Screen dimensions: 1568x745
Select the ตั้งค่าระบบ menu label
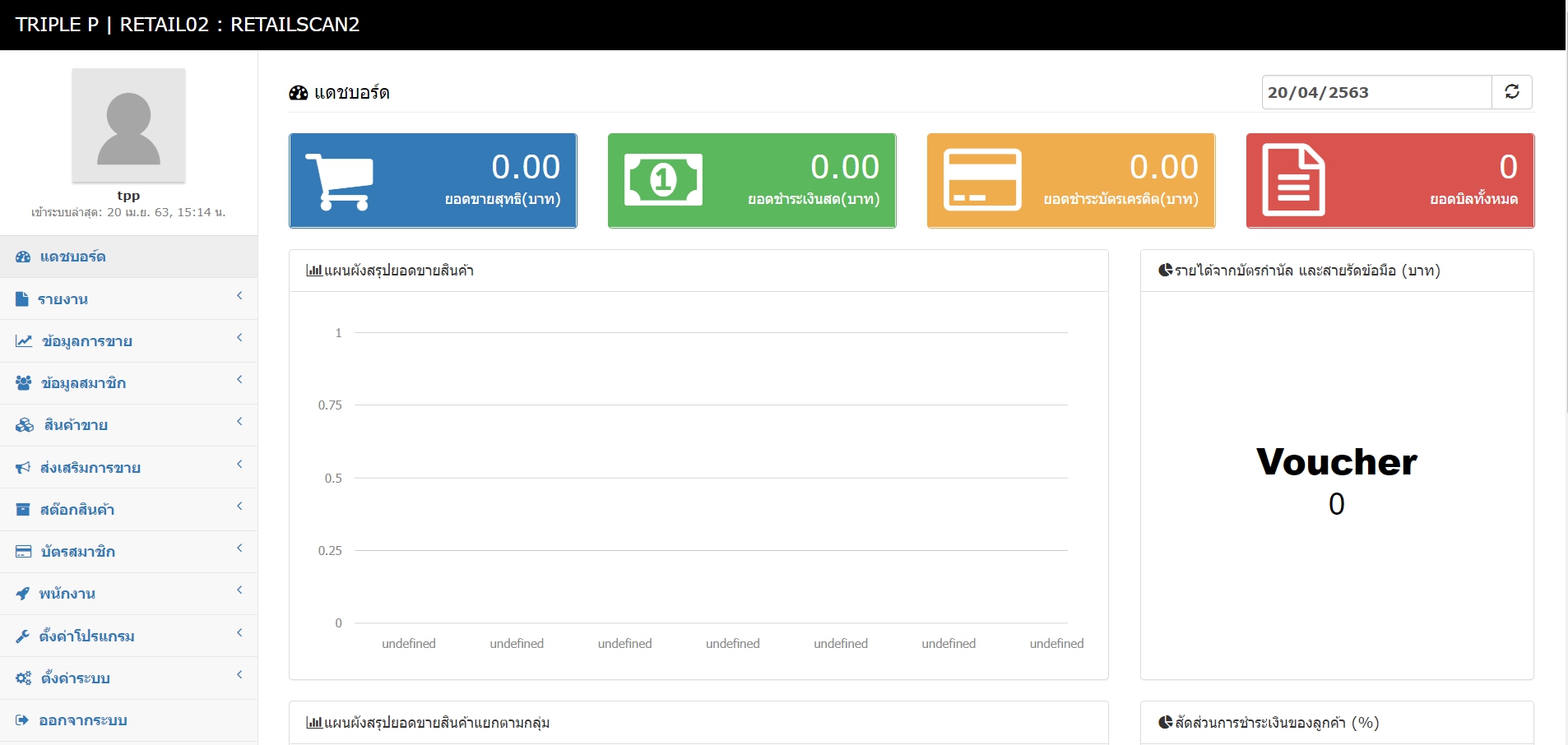(x=76, y=678)
